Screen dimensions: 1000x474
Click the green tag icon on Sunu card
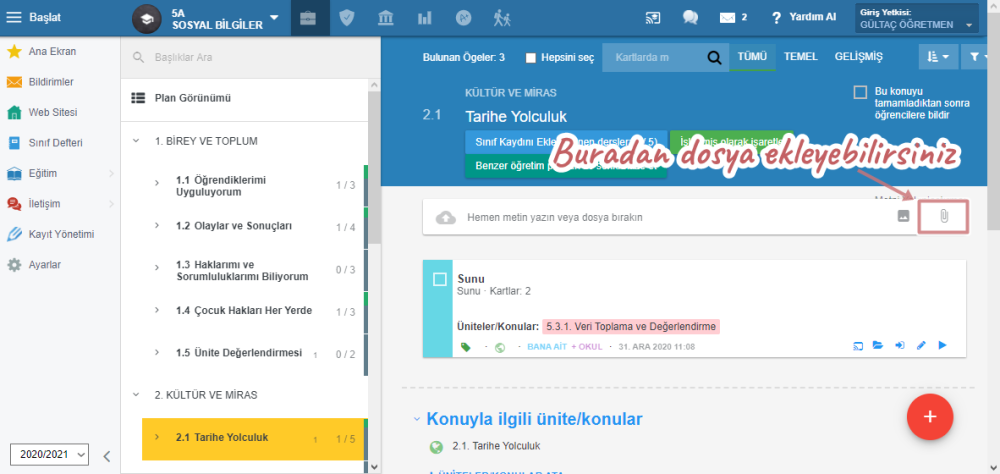pyautogui.click(x=466, y=347)
